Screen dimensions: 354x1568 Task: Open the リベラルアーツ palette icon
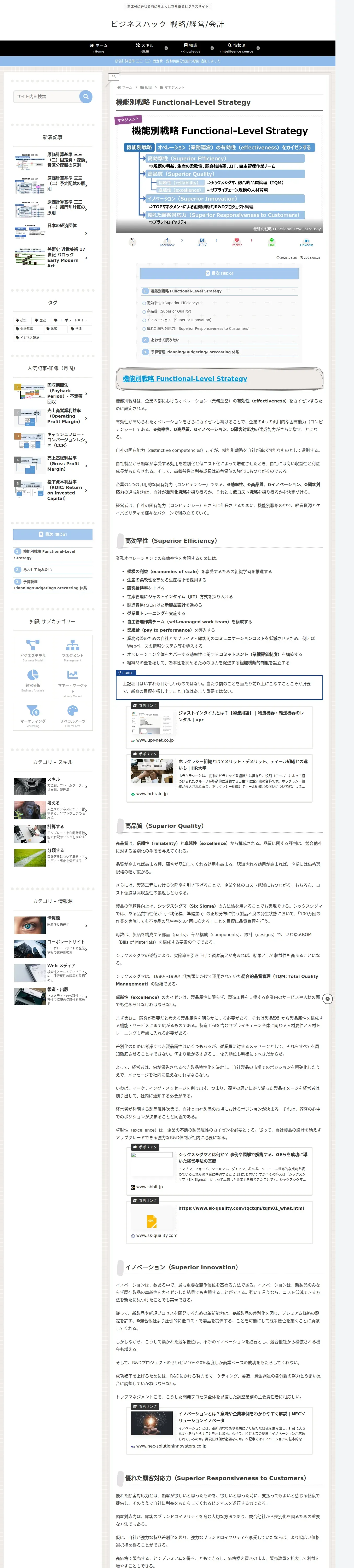click(72, 710)
